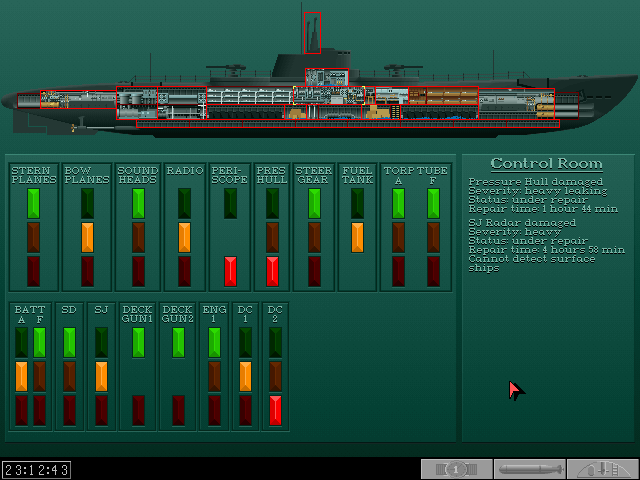Open the torpedo status screen icon
Viewport: 640px width, 480px height.
pos(529,469)
